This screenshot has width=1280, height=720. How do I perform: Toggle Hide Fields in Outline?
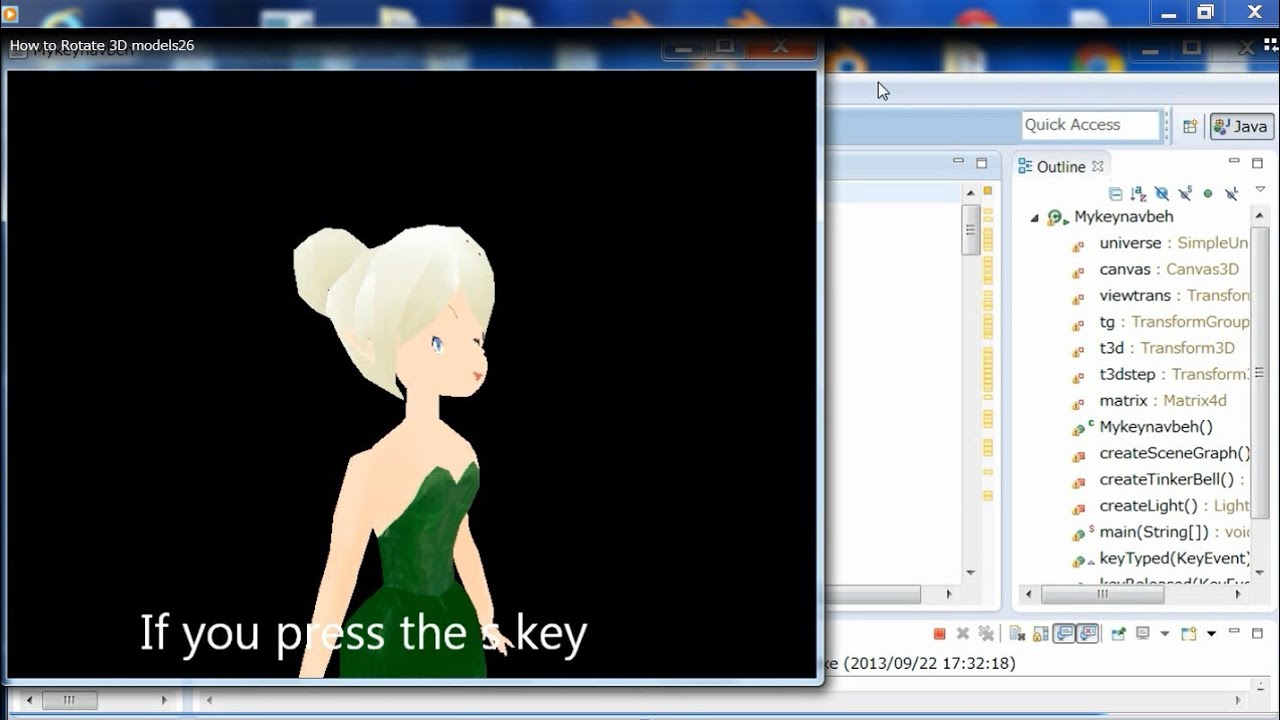1161,194
